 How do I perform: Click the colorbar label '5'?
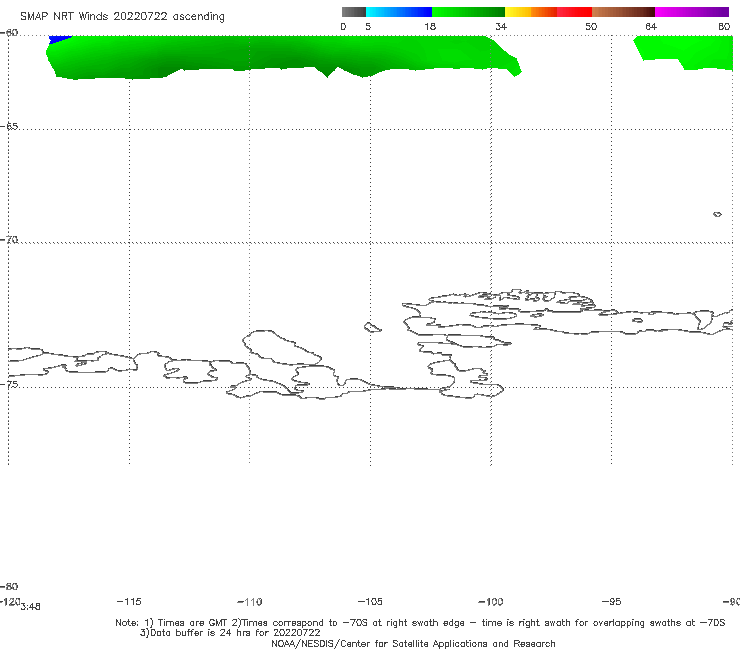pos(368,26)
